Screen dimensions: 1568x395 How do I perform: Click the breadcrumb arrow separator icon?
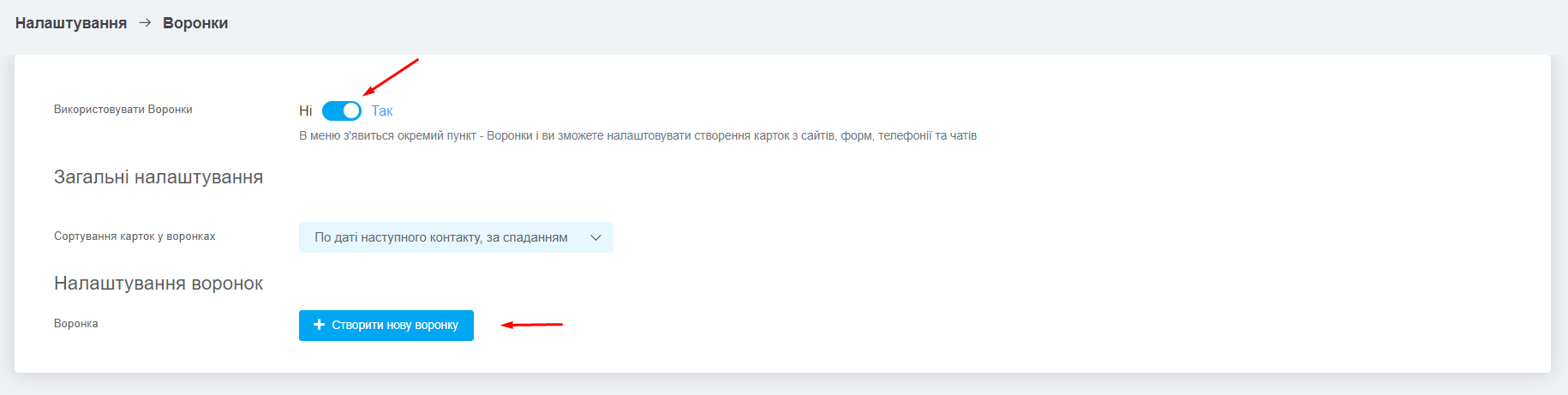point(145,23)
